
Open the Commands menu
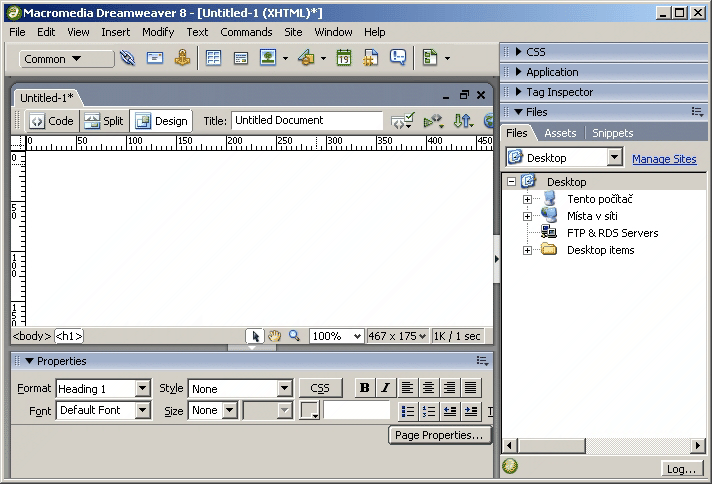tap(246, 32)
